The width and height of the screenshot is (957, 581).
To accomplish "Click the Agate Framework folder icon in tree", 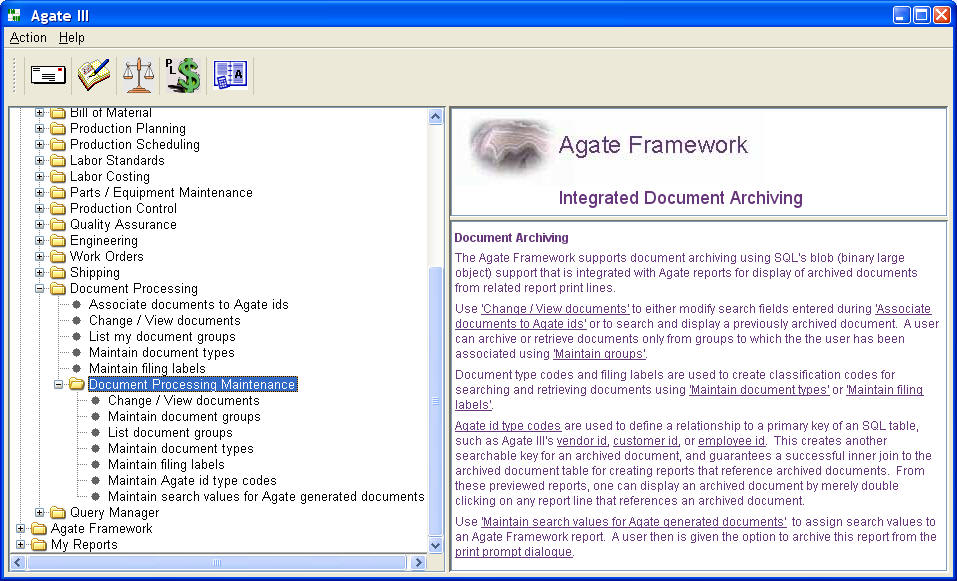I will tap(39, 529).
